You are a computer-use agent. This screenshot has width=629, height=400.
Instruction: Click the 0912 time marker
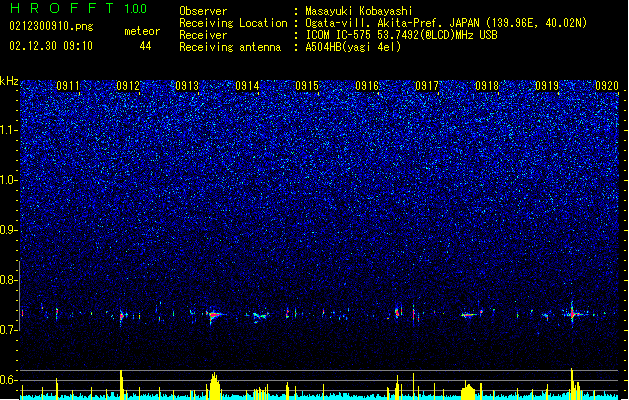point(128,86)
